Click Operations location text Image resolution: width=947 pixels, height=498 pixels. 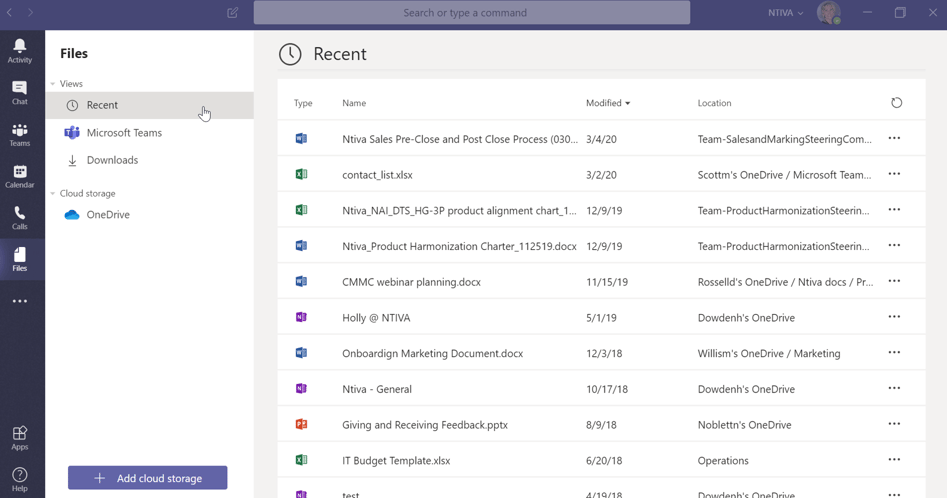(723, 461)
